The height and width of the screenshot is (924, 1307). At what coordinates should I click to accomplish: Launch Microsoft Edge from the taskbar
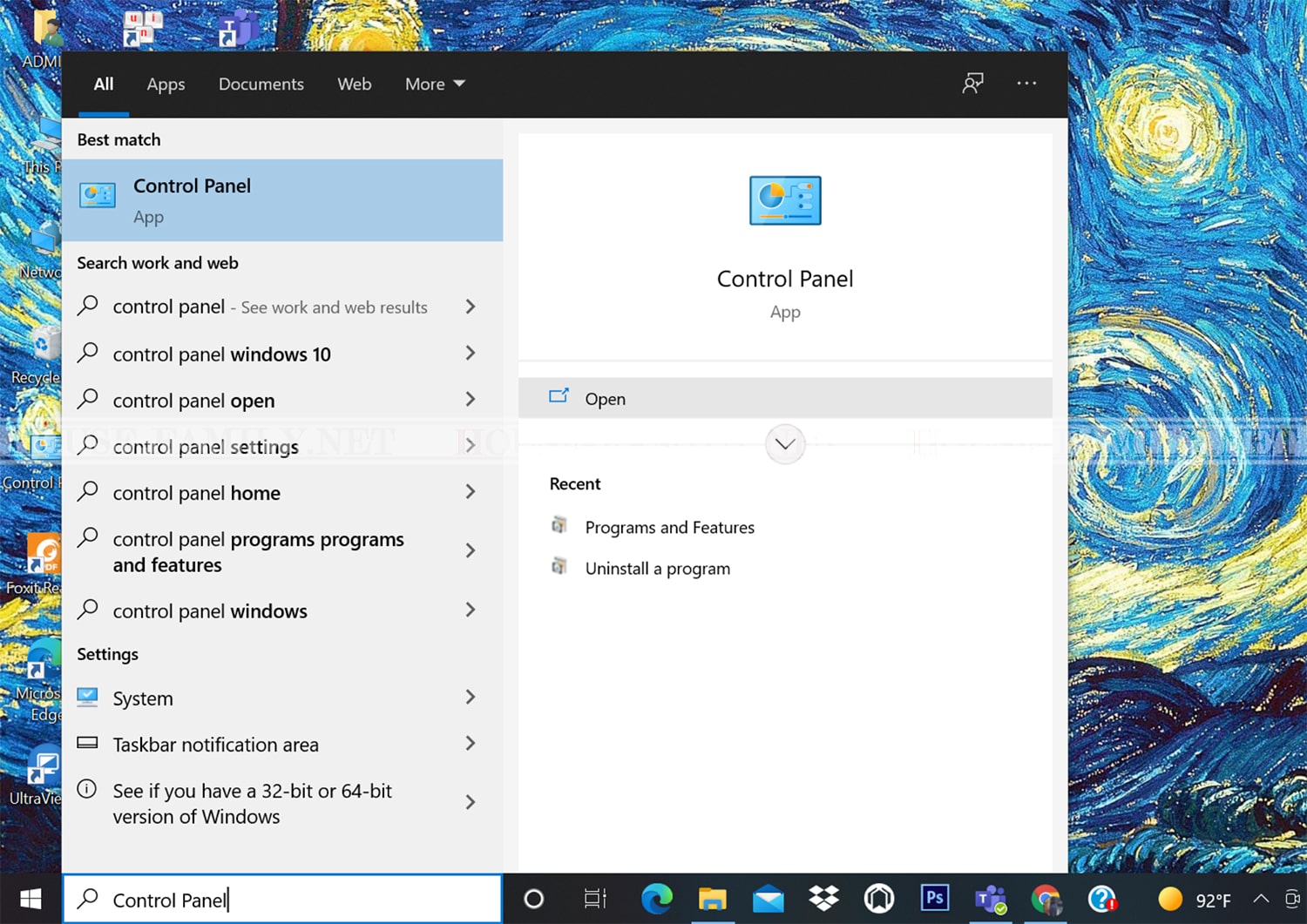[656, 899]
